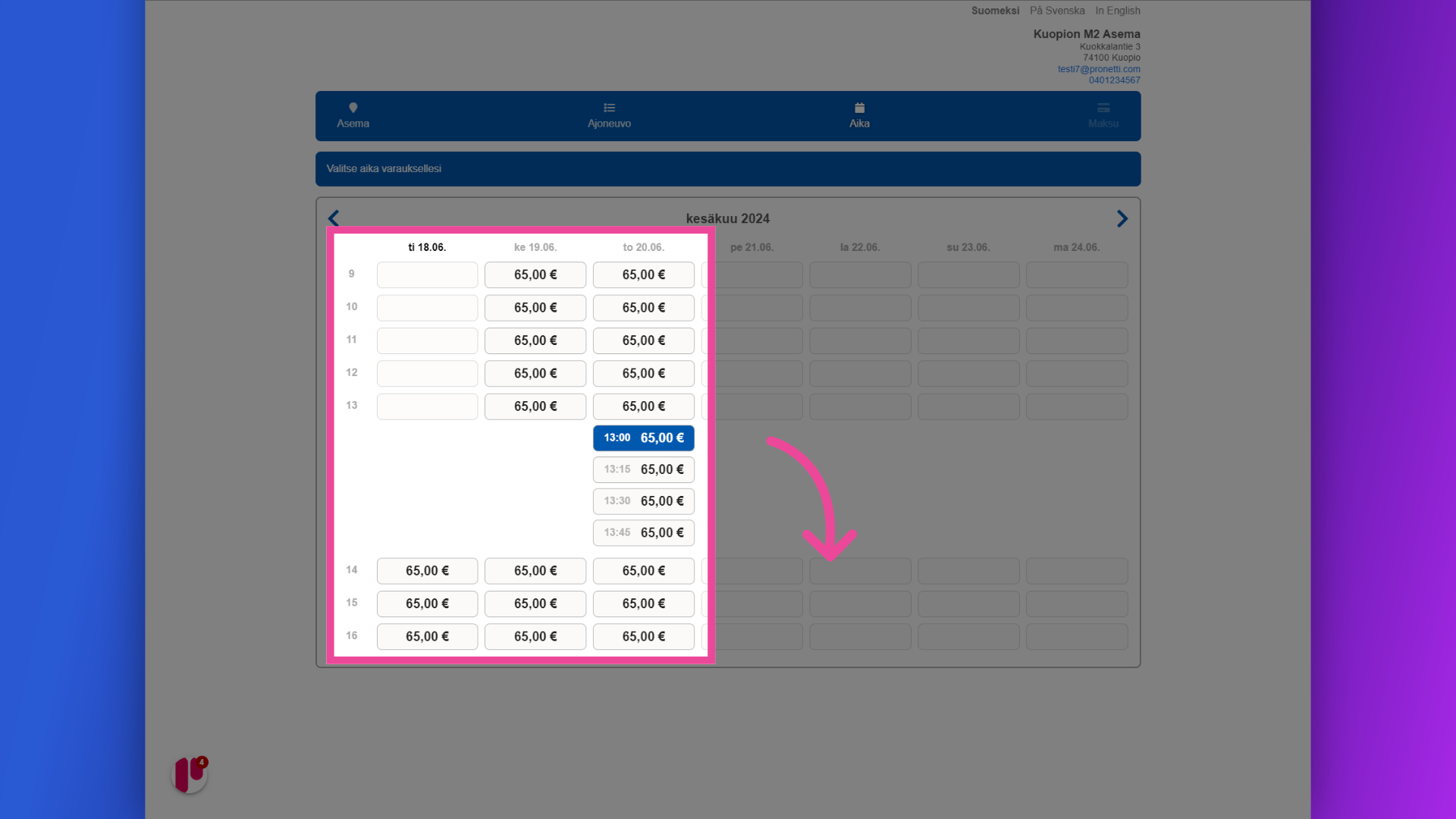Select the 11 o'clock slot on to 20.06.
The width and height of the screenshot is (1456, 819).
pyautogui.click(x=644, y=340)
